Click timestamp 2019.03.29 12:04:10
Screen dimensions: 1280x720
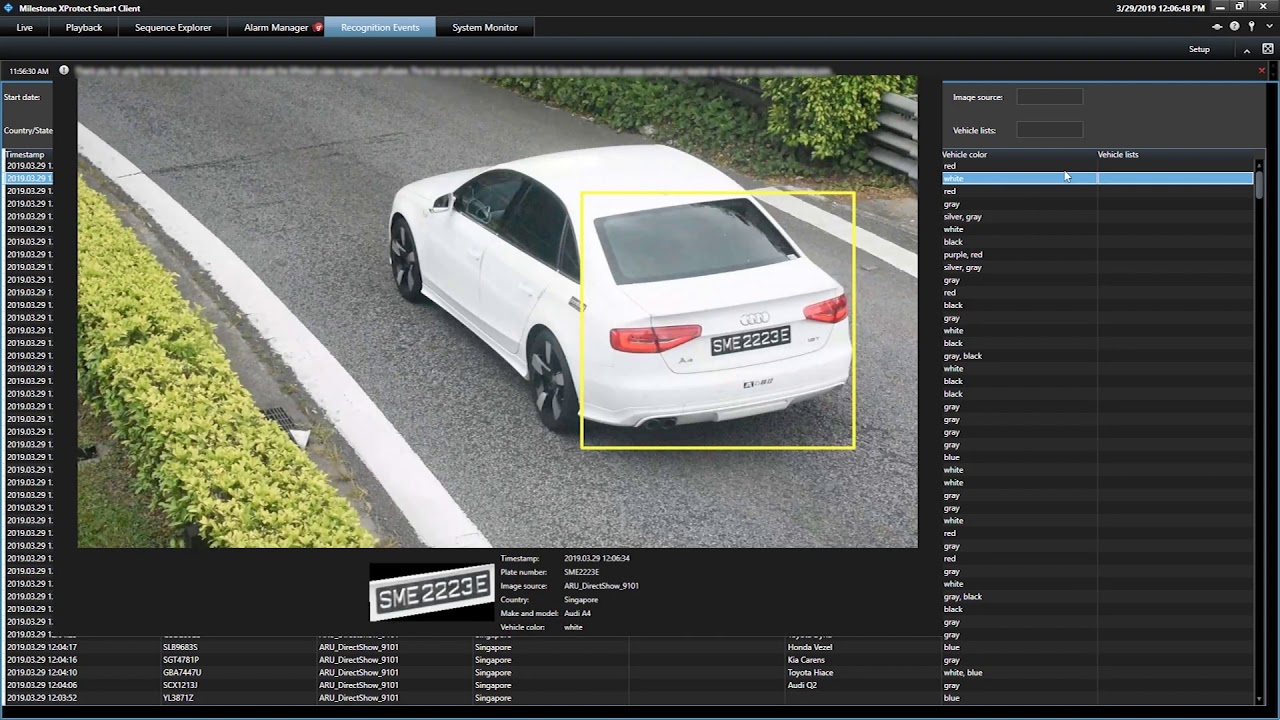[x=42, y=673]
